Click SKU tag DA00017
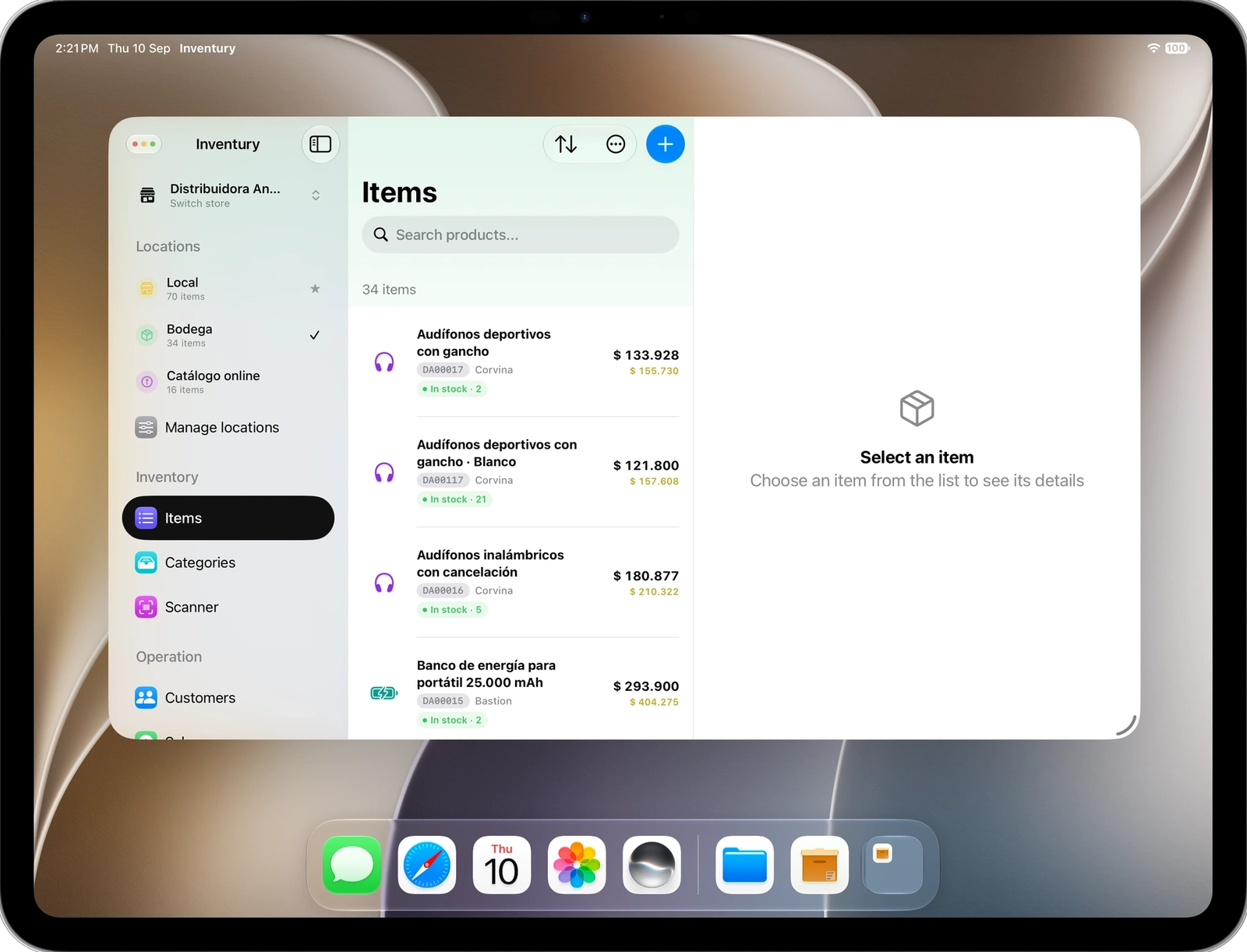This screenshot has width=1247, height=952. pos(443,370)
